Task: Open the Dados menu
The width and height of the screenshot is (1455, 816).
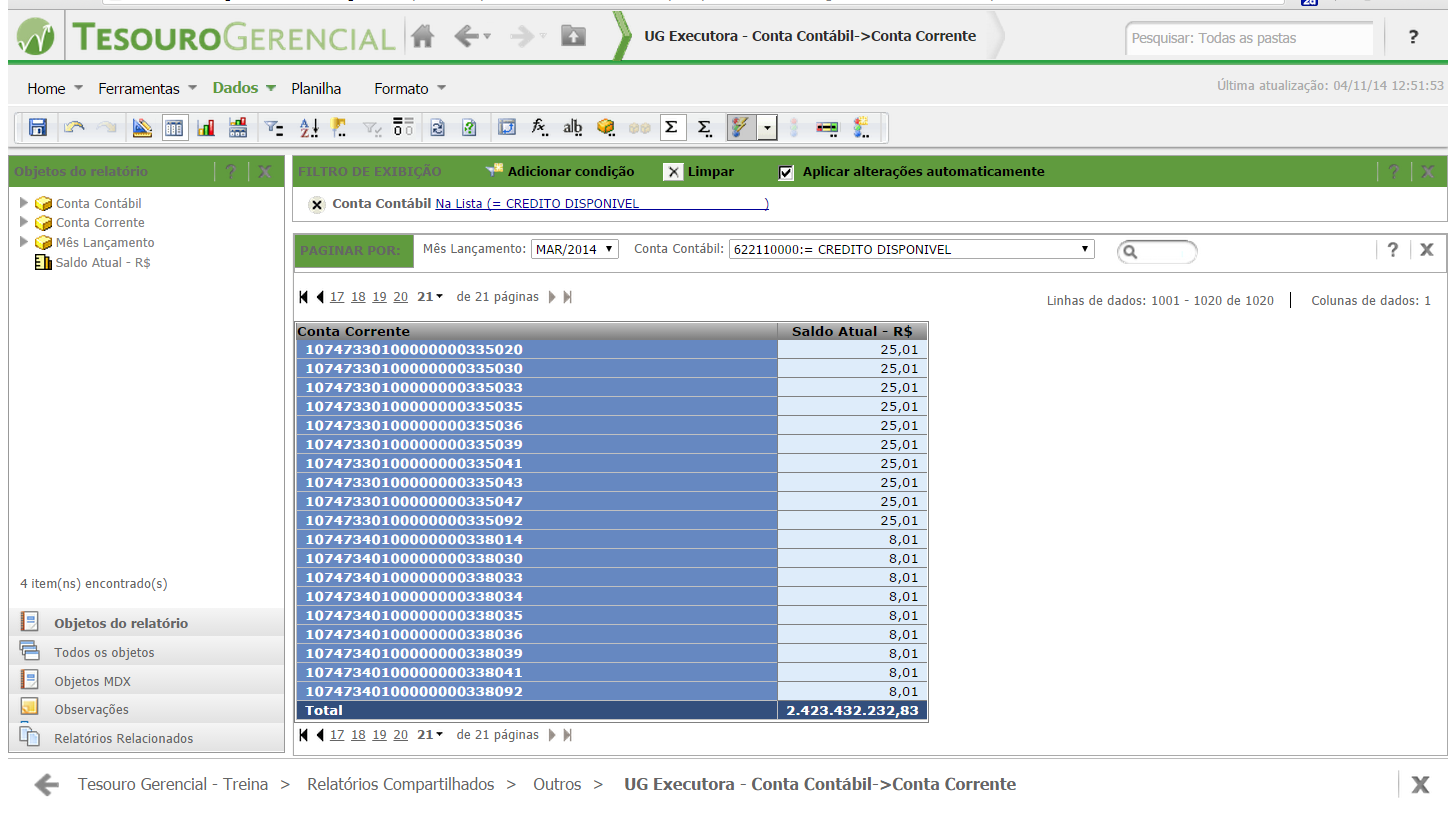Action: (244, 88)
